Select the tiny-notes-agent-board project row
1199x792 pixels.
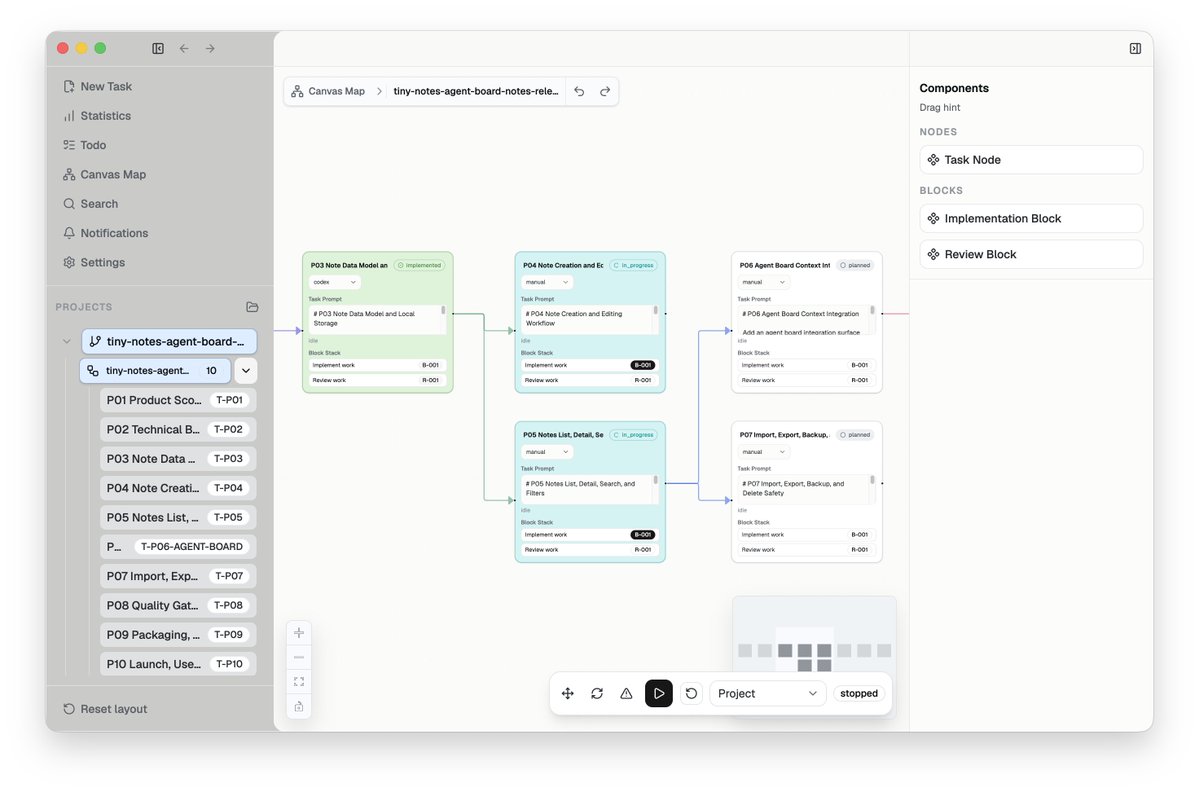(x=169, y=342)
